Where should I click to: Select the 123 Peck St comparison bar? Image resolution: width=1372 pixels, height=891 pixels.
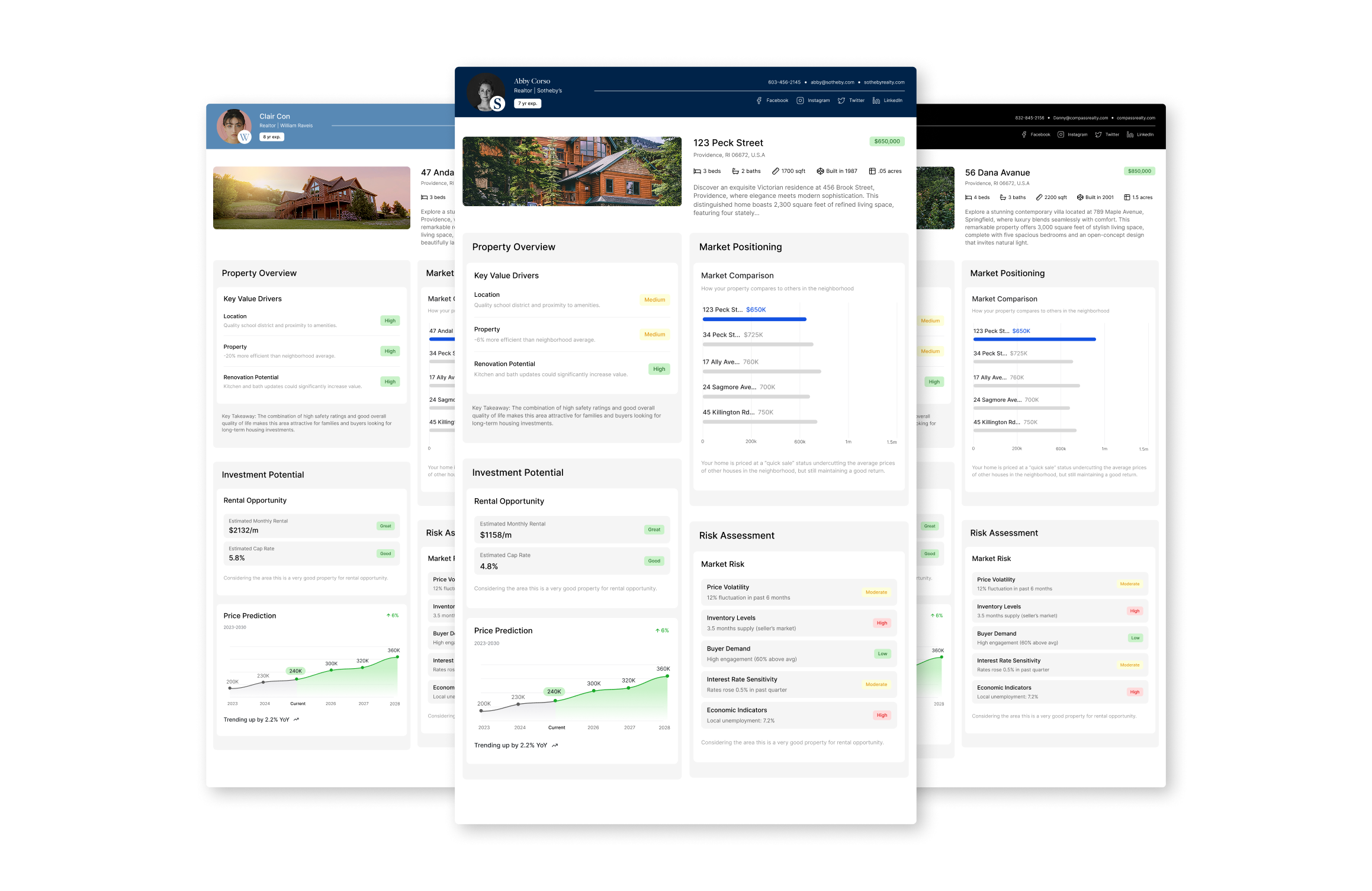click(x=754, y=319)
